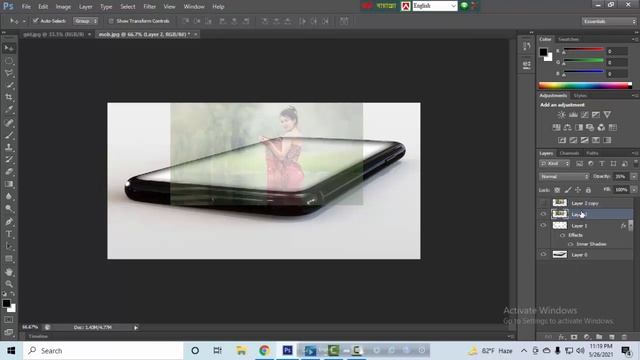Filter layers by type layers
Image resolution: width=640 pixels, height=360 pixels.
pos(602,164)
